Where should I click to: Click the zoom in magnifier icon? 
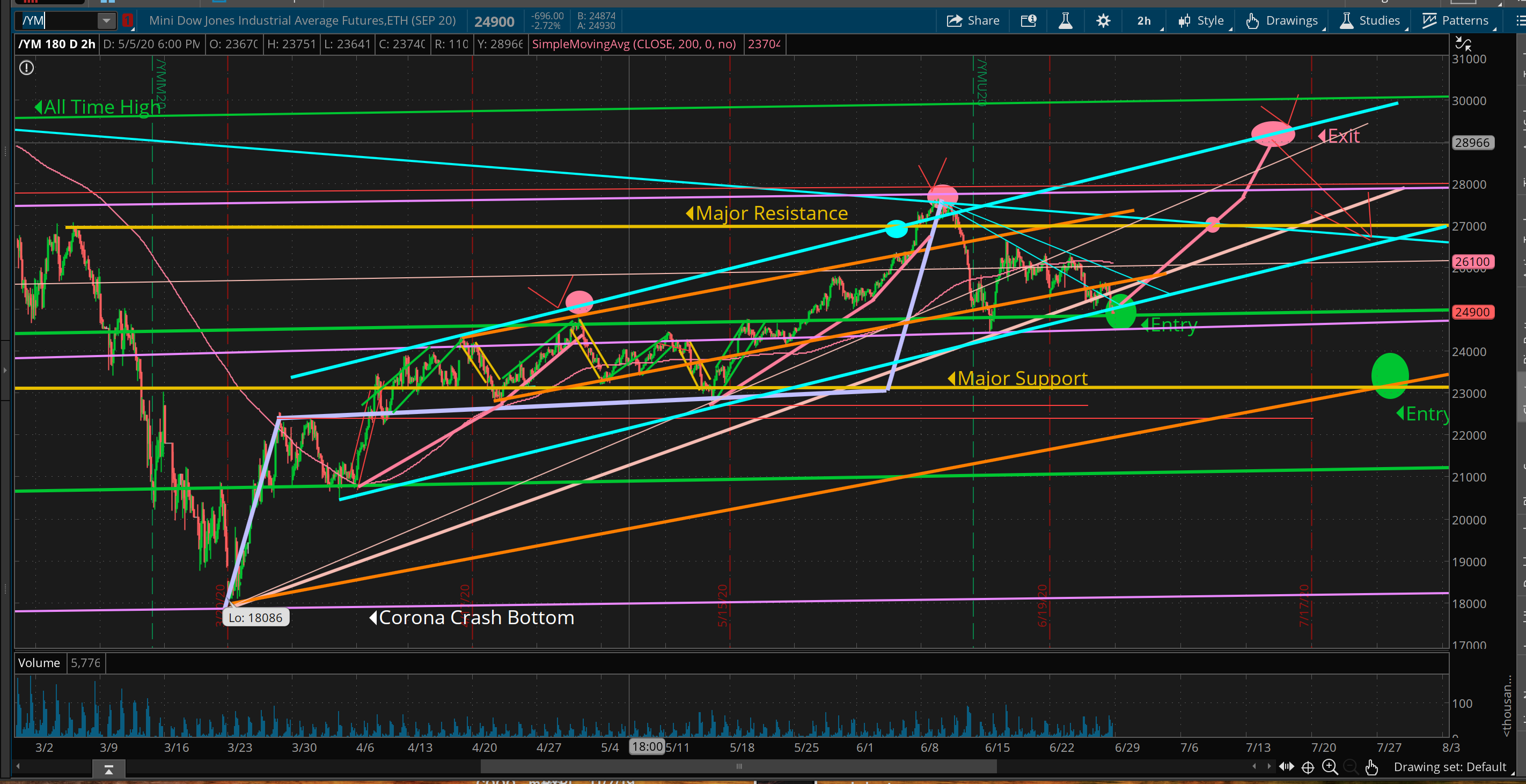click(1330, 767)
